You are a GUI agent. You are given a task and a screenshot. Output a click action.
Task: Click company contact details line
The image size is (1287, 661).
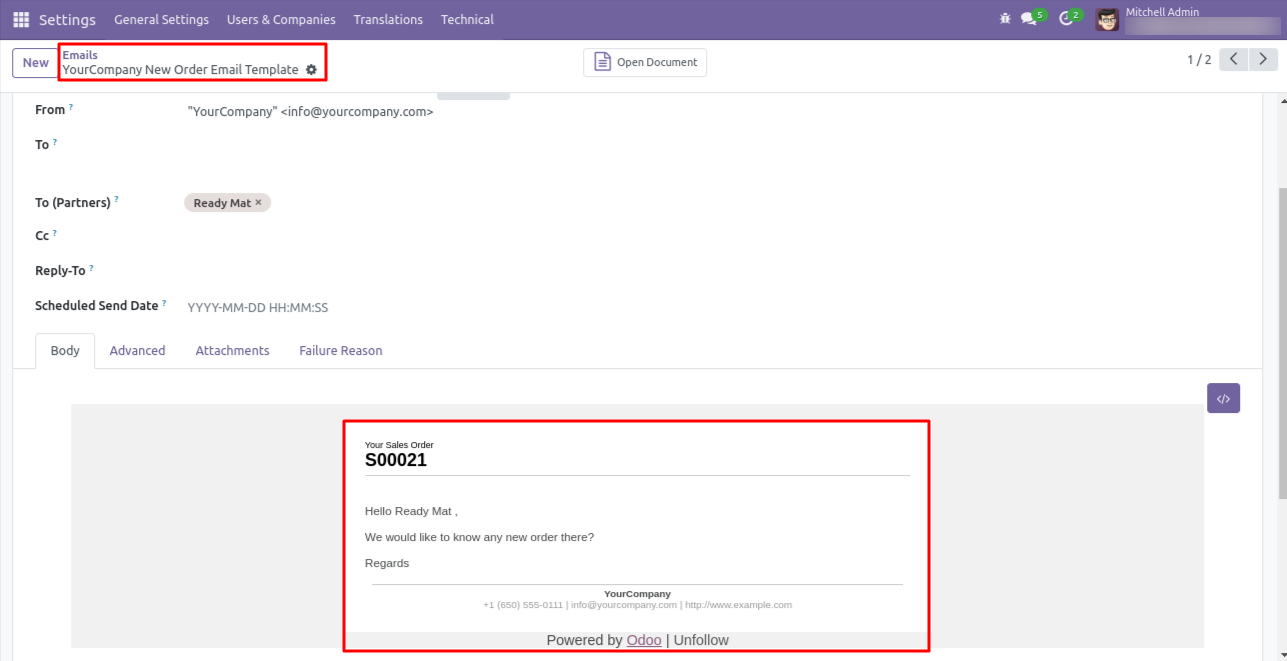pos(637,605)
